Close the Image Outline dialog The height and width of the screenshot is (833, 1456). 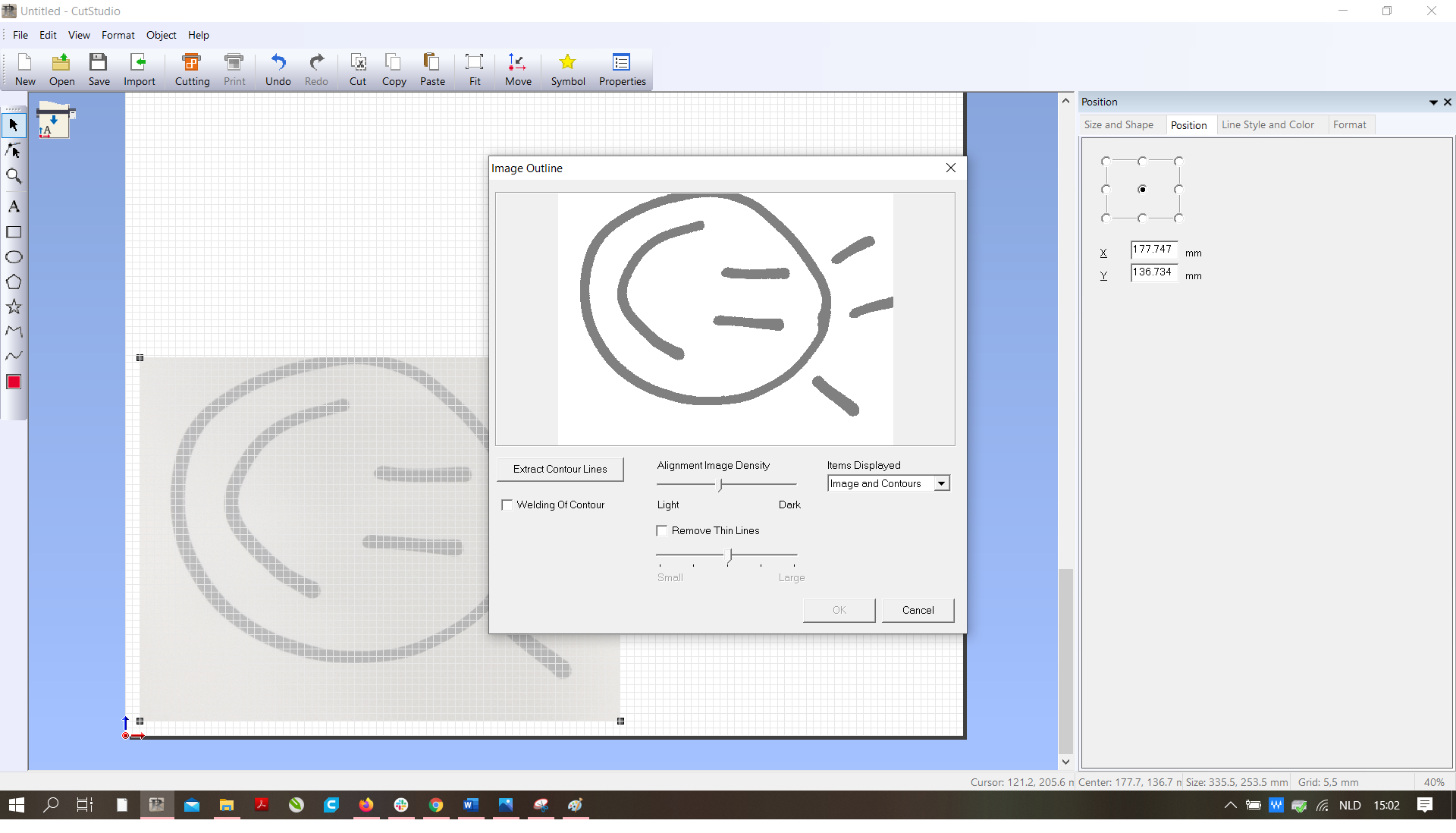click(950, 168)
